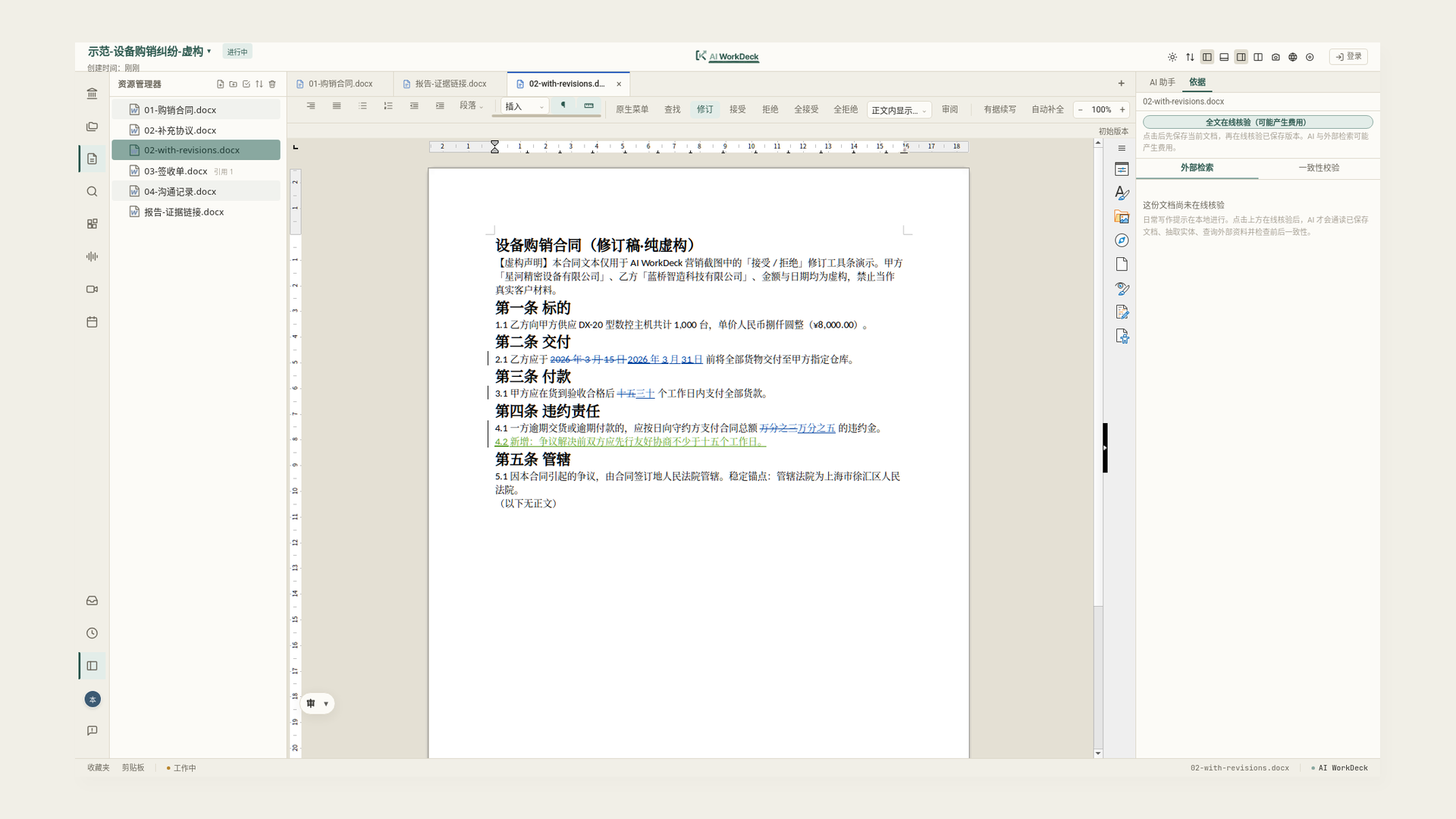The width and height of the screenshot is (1456, 819).
Task: Toggle paragraph marks pilcrow button
Action: (563, 105)
